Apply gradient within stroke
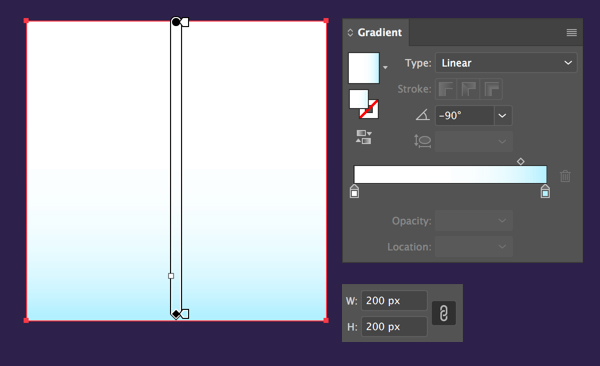This screenshot has height=366, width=600. click(x=446, y=89)
